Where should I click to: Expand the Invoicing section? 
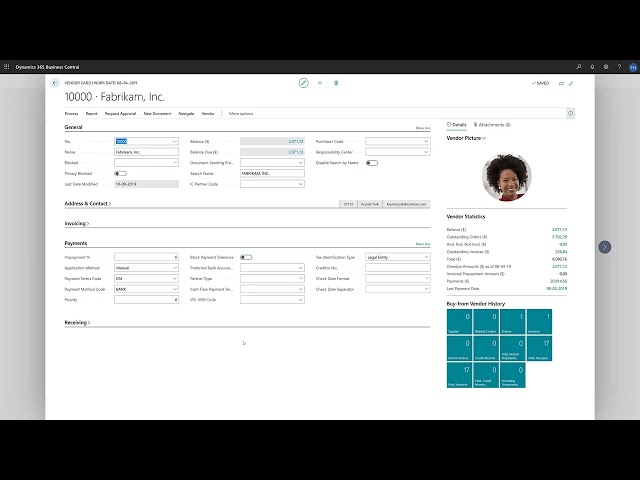click(x=77, y=223)
